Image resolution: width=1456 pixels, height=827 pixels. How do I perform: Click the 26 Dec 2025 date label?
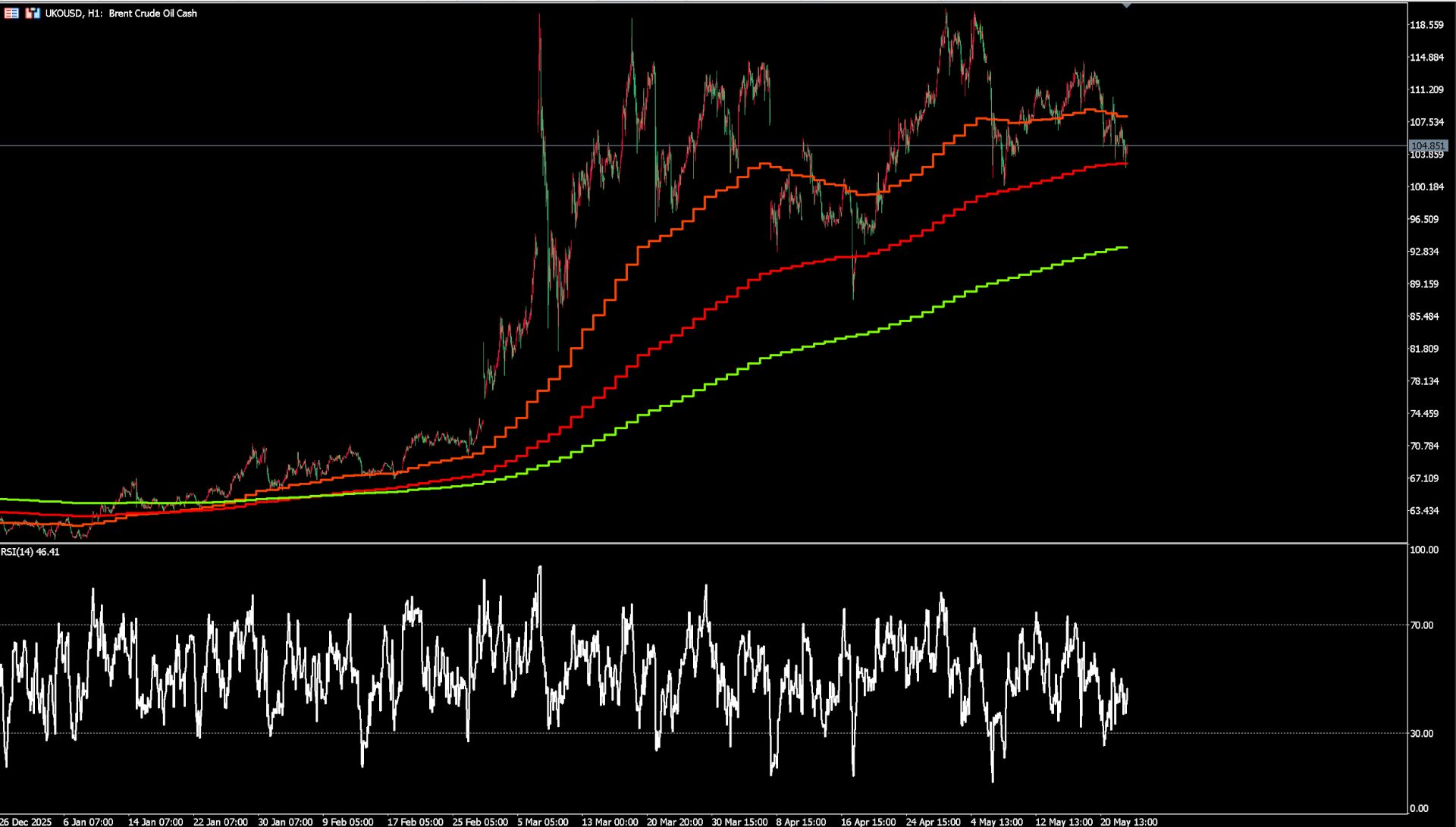click(x=27, y=822)
